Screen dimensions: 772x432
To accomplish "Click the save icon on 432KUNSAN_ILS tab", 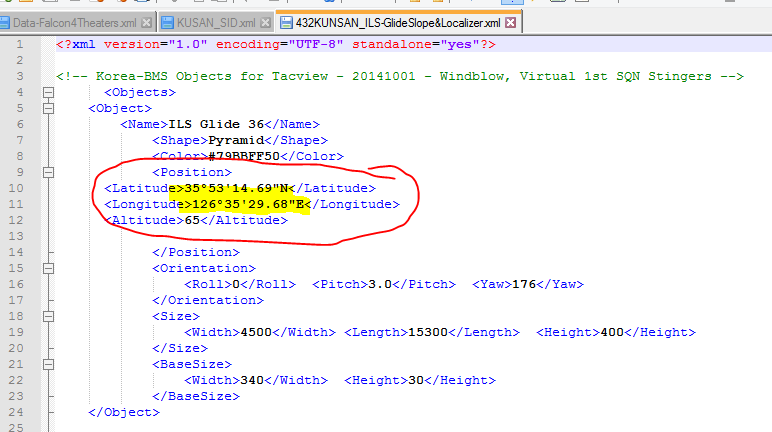I will tap(286, 23).
